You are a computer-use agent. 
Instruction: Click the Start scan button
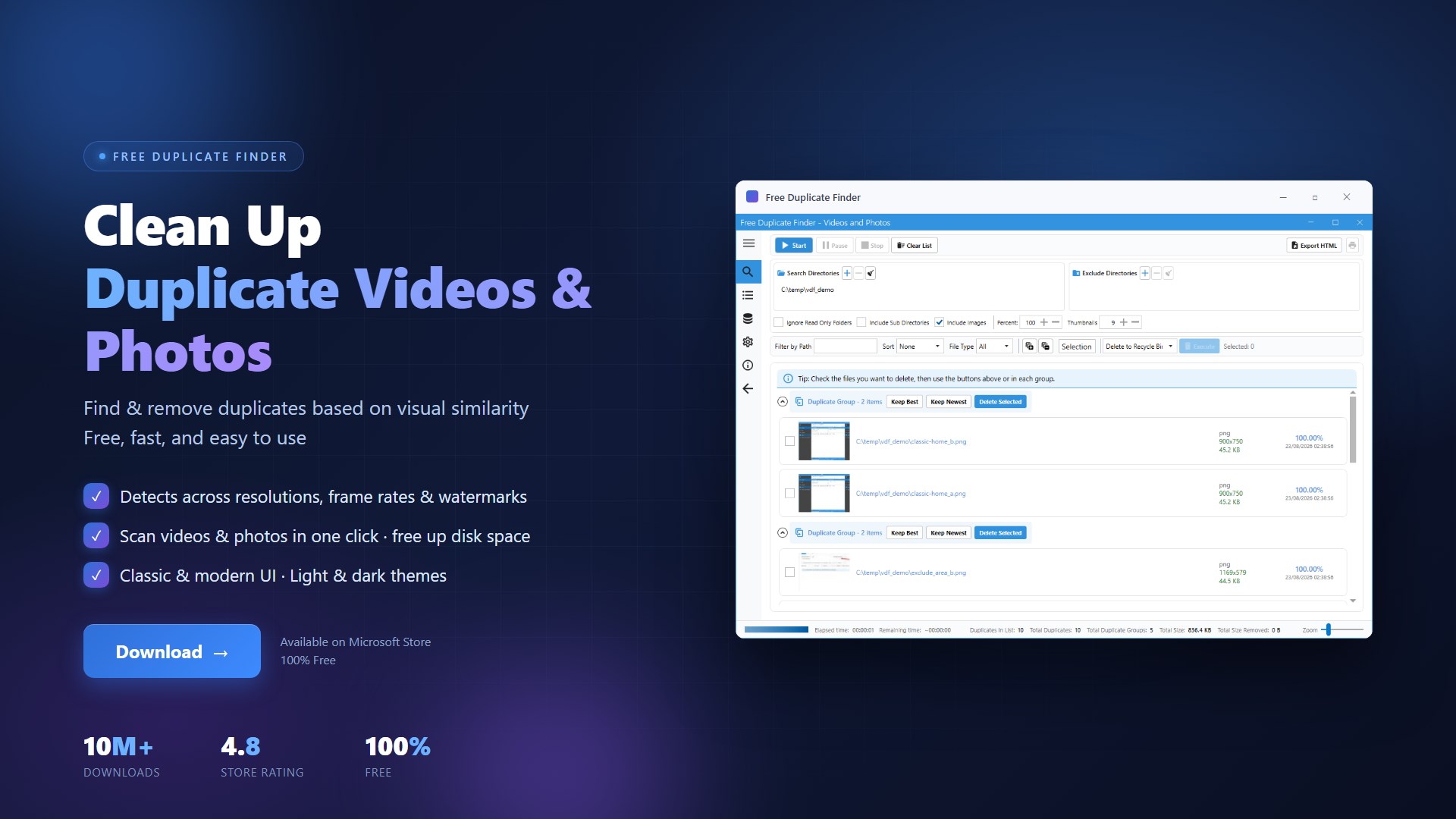coord(794,245)
